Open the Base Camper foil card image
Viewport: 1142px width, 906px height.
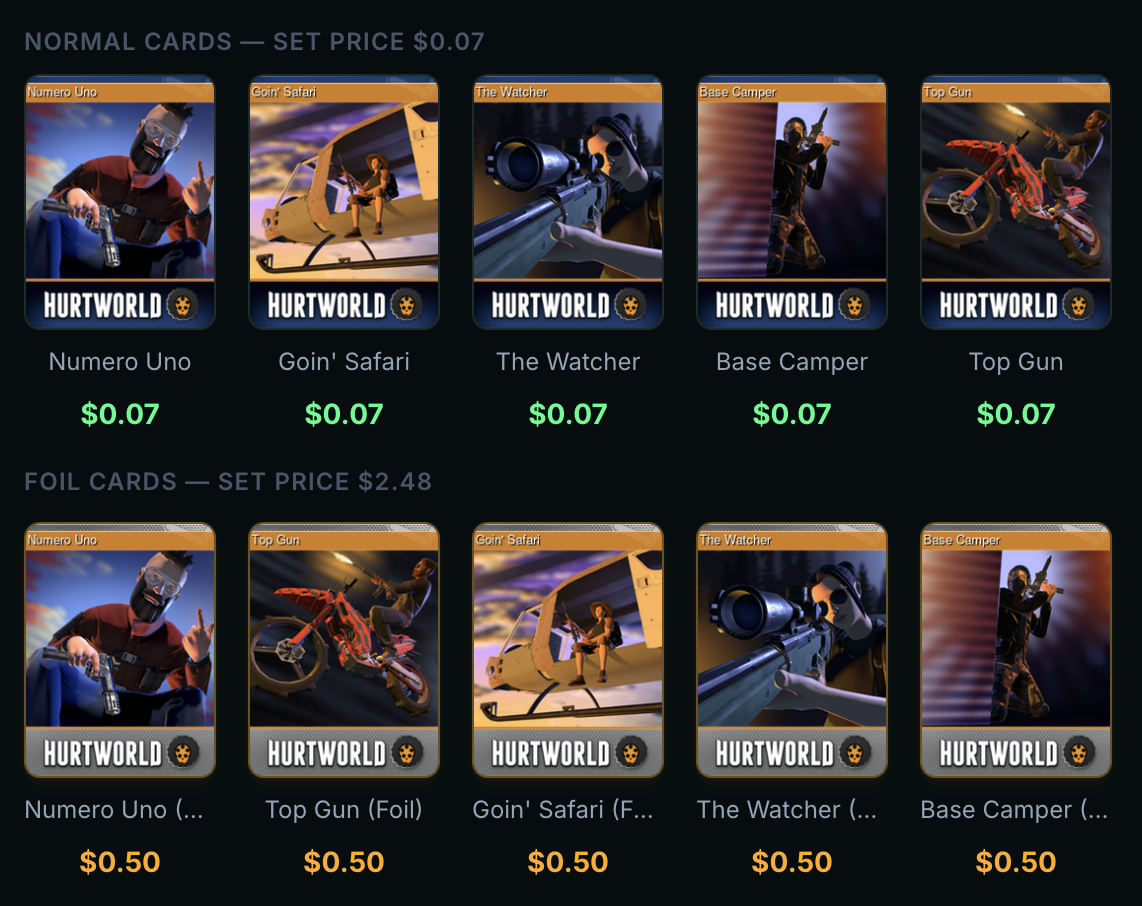[1016, 650]
